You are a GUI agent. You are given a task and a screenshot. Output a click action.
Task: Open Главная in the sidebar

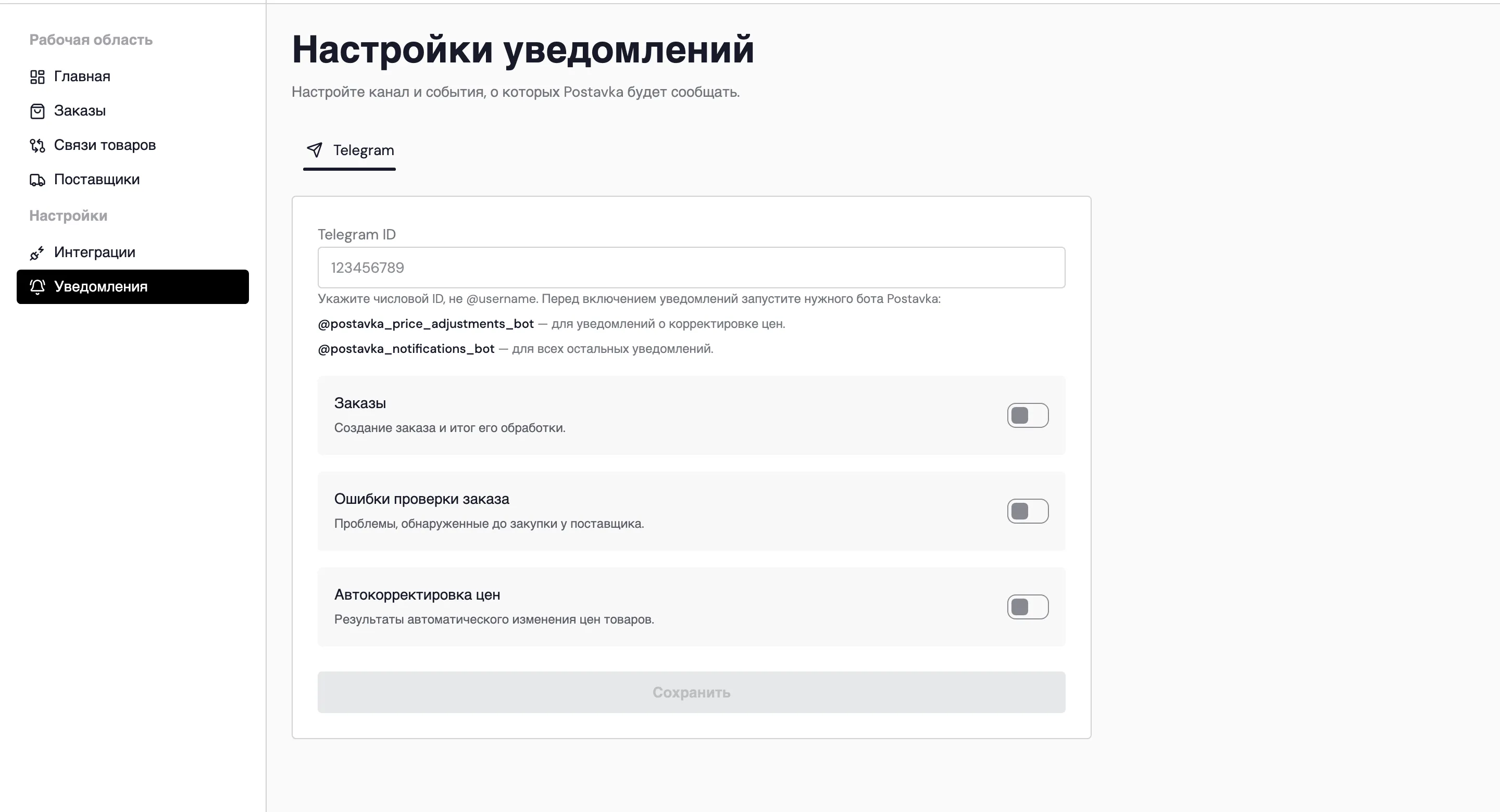point(133,77)
